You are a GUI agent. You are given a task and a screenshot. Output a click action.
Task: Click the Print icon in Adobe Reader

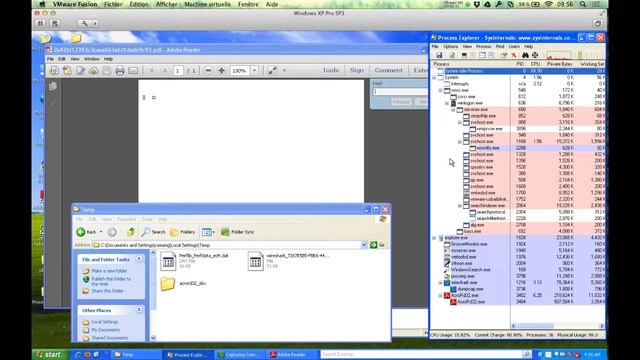(x=120, y=71)
